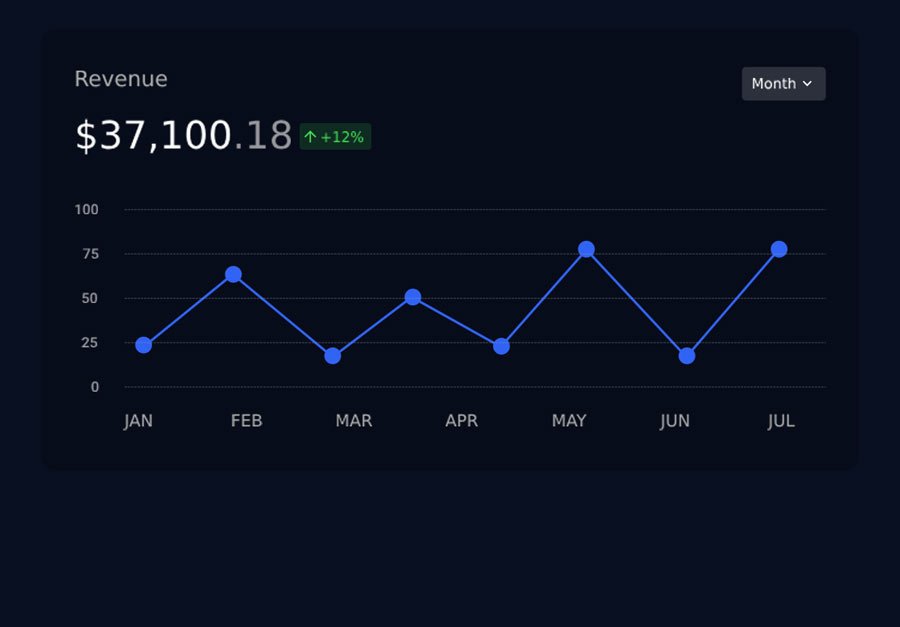Screen dimensions: 900x627
Task: Click the 75 y-axis label
Action: tap(90, 254)
